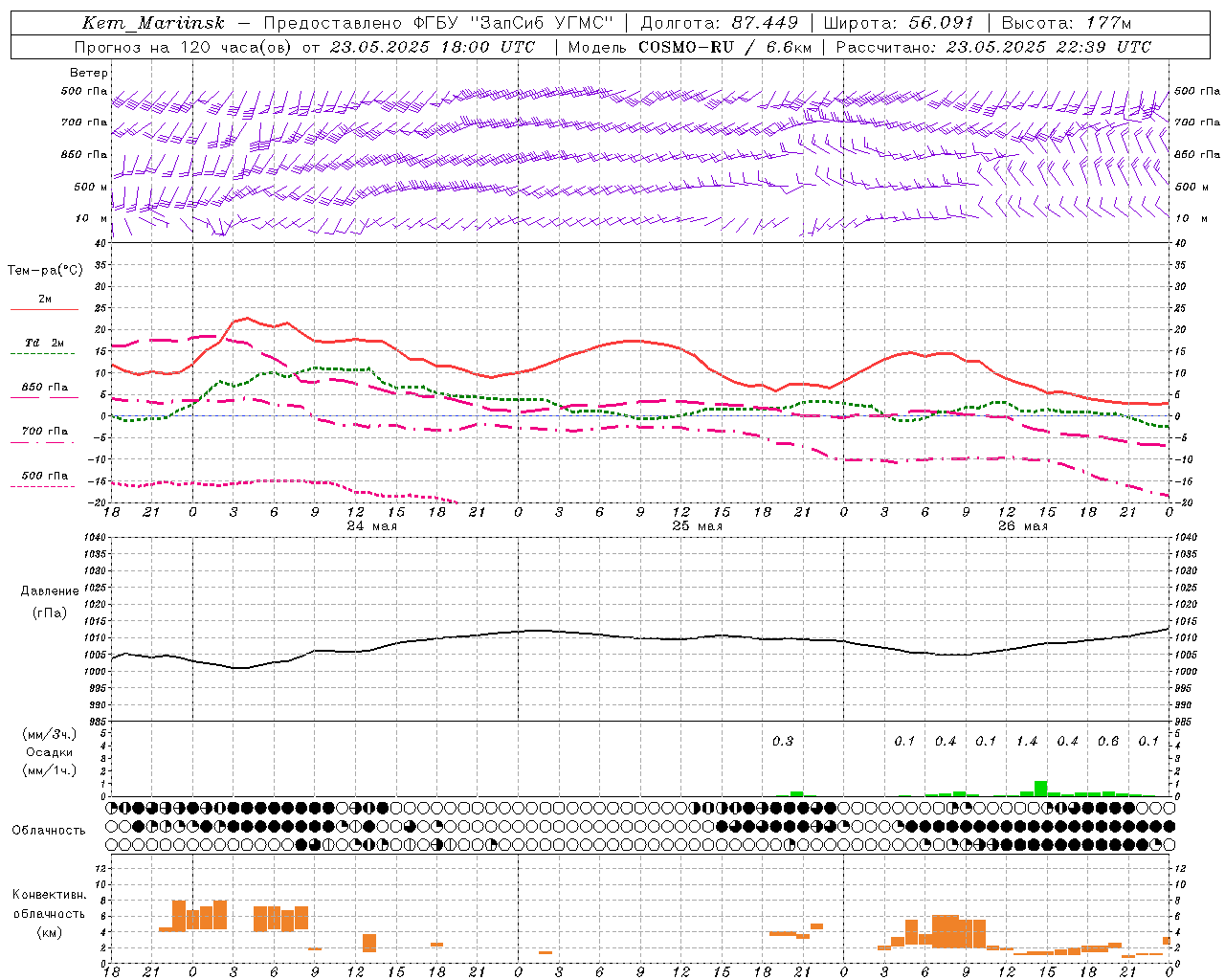The width and height of the screenshot is (1225, 980).
Task: Click the Облачность cloud cover label
Action: pyautogui.click(x=49, y=830)
